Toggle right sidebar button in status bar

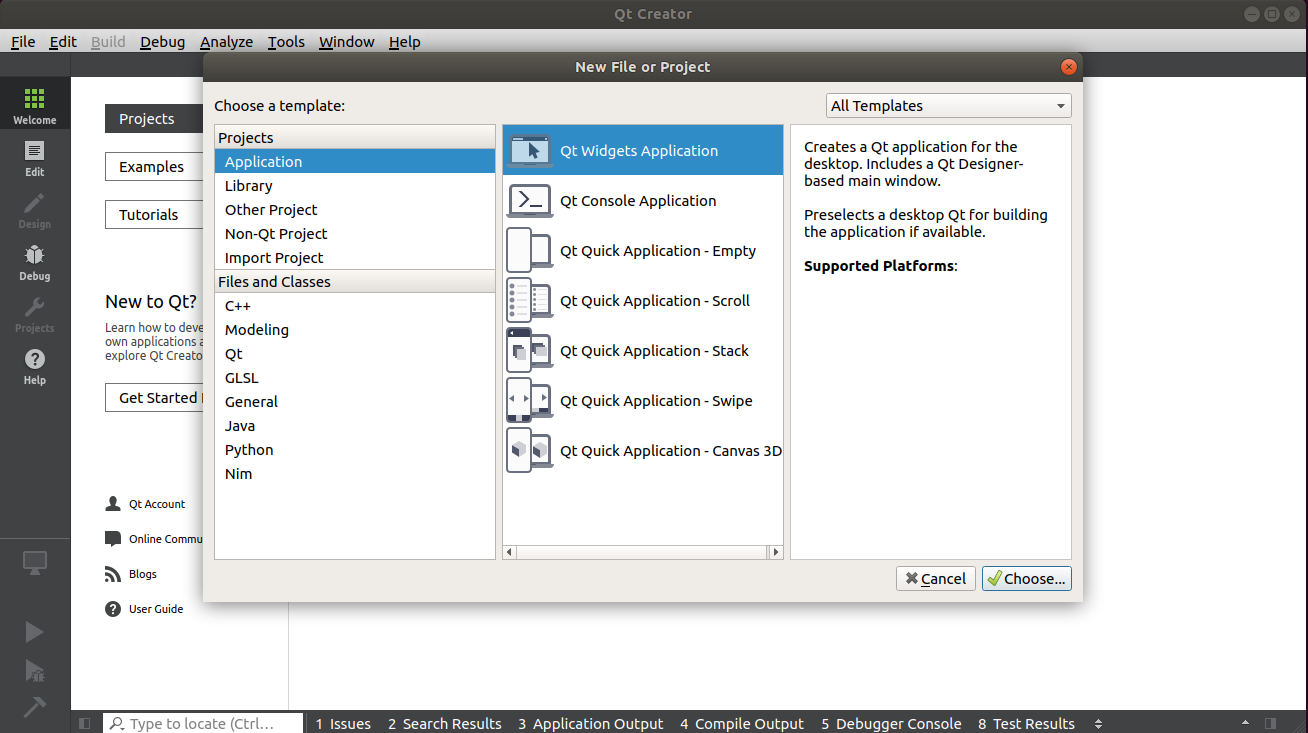point(1271,723)
